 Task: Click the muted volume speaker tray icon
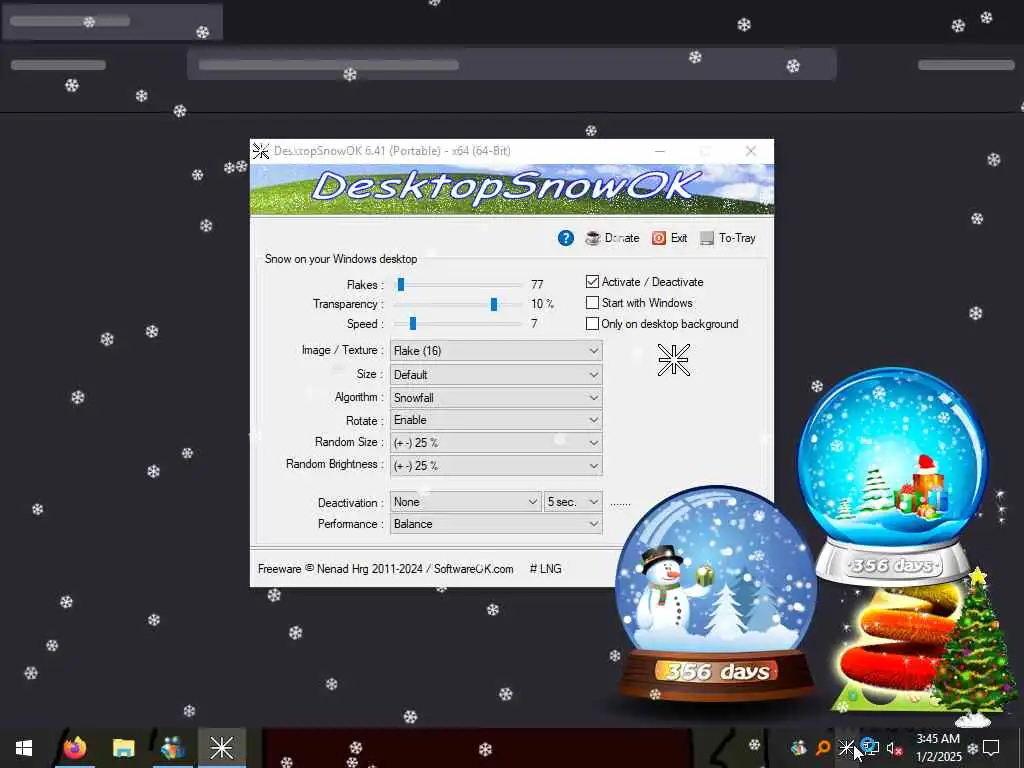coord(894,748)
